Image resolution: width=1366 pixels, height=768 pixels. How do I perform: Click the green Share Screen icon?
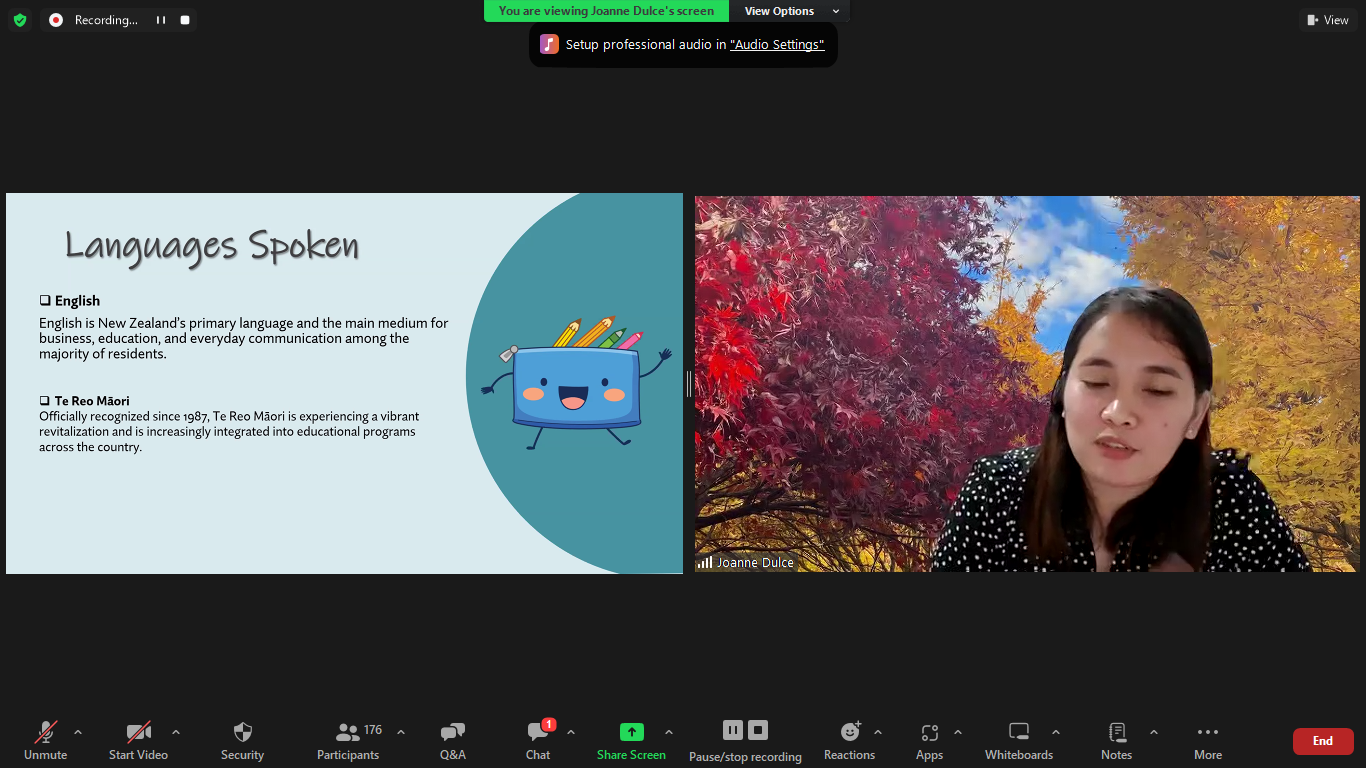631,732
